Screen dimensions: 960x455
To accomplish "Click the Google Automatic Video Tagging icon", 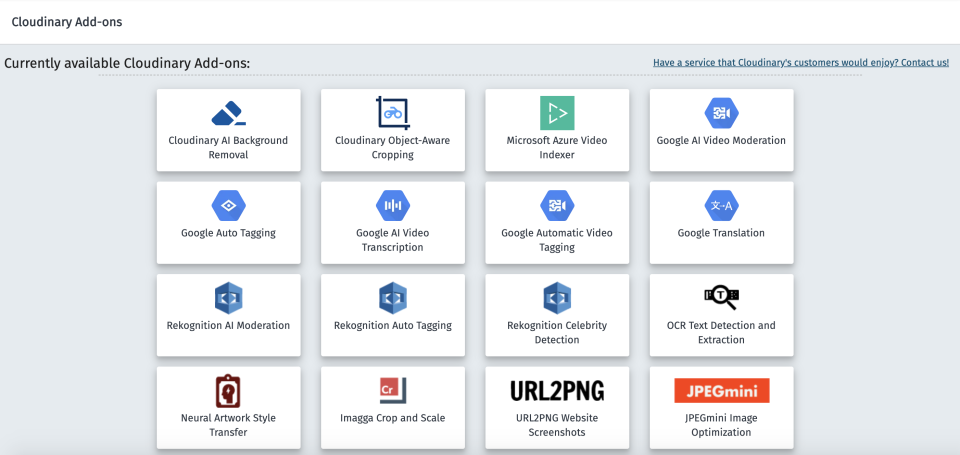I will [557, 206].
